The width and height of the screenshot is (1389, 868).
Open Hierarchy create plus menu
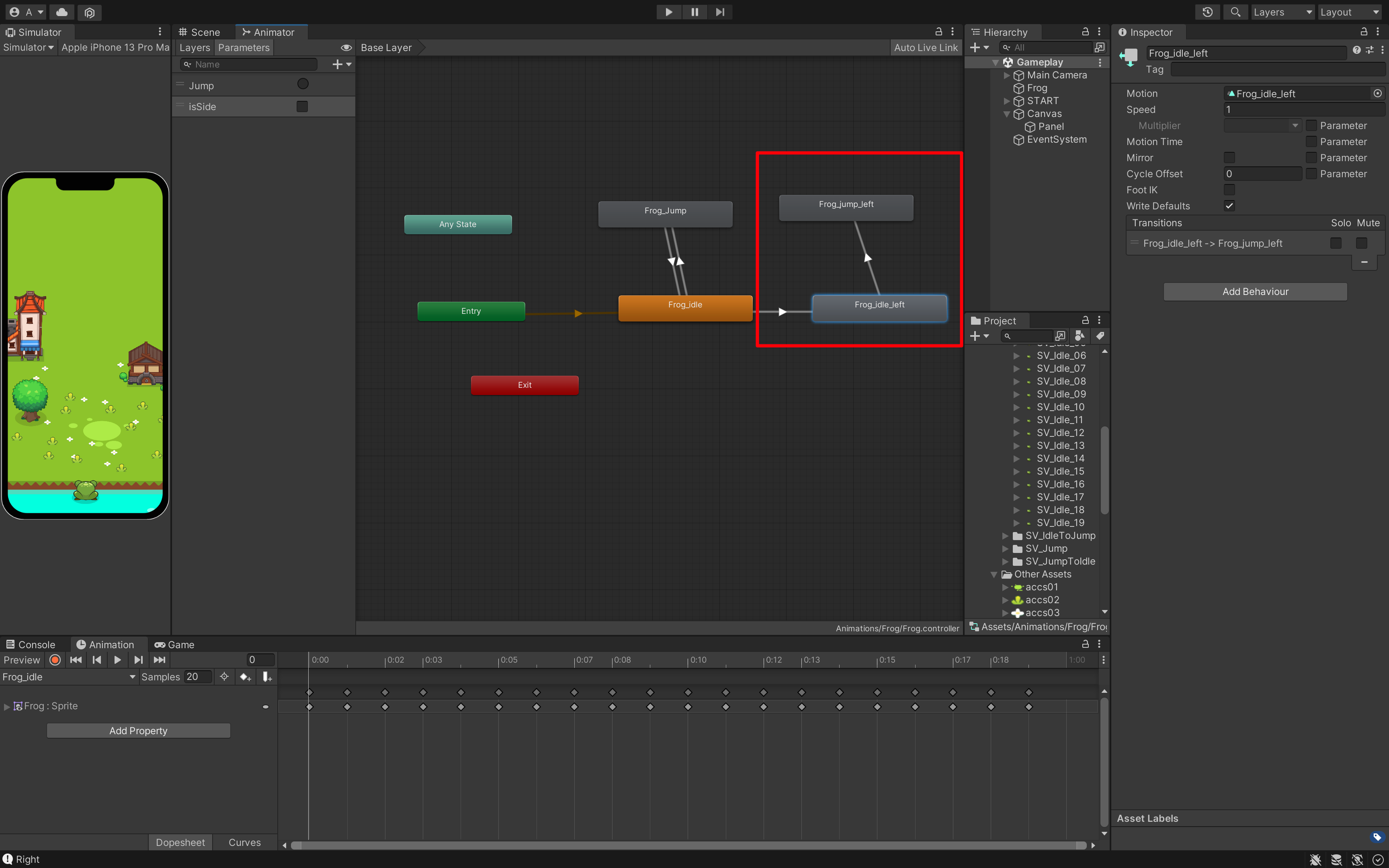(979, 48)
